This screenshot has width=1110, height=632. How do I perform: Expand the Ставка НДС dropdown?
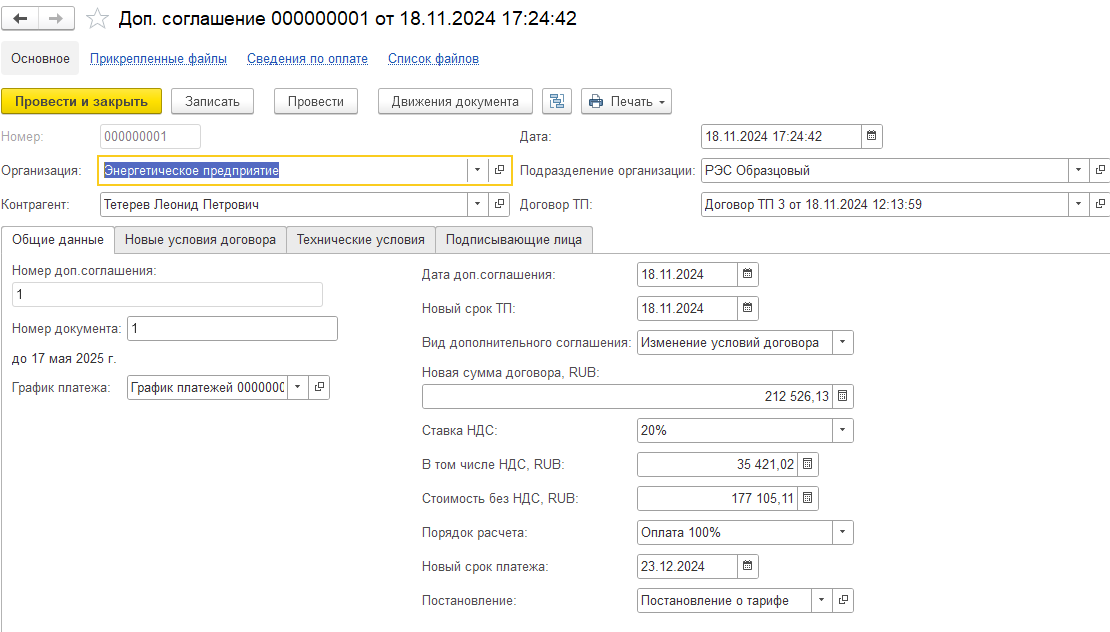[x=842, y=431]
